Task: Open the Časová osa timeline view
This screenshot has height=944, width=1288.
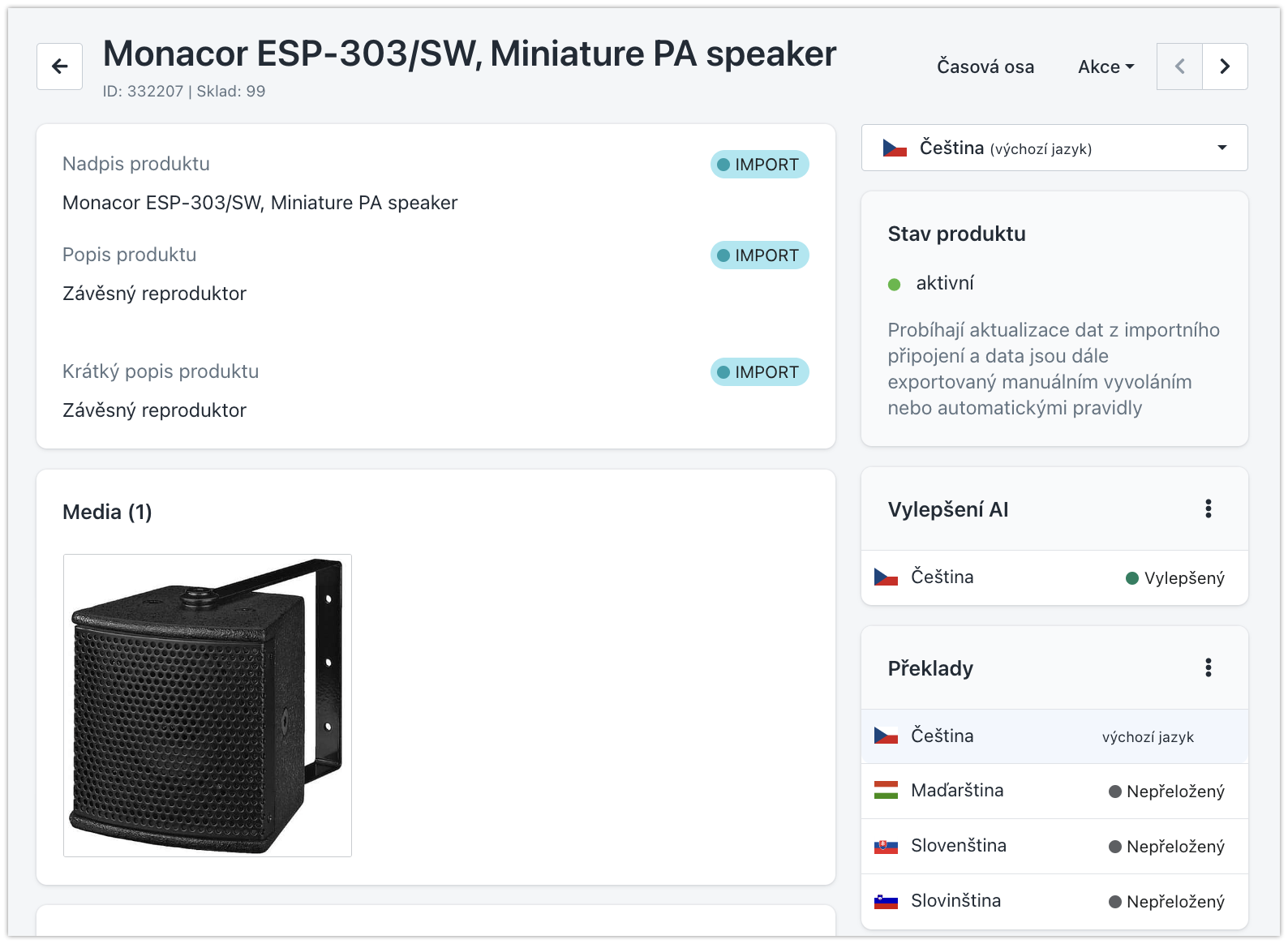Action: click(x=985, y=67)
